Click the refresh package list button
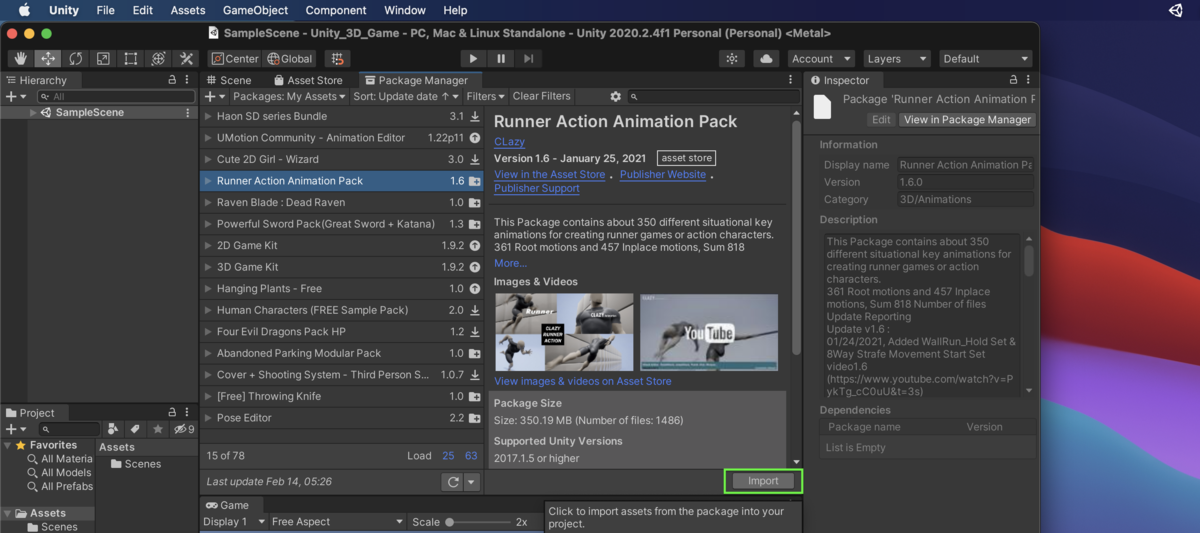 (453, 482)
